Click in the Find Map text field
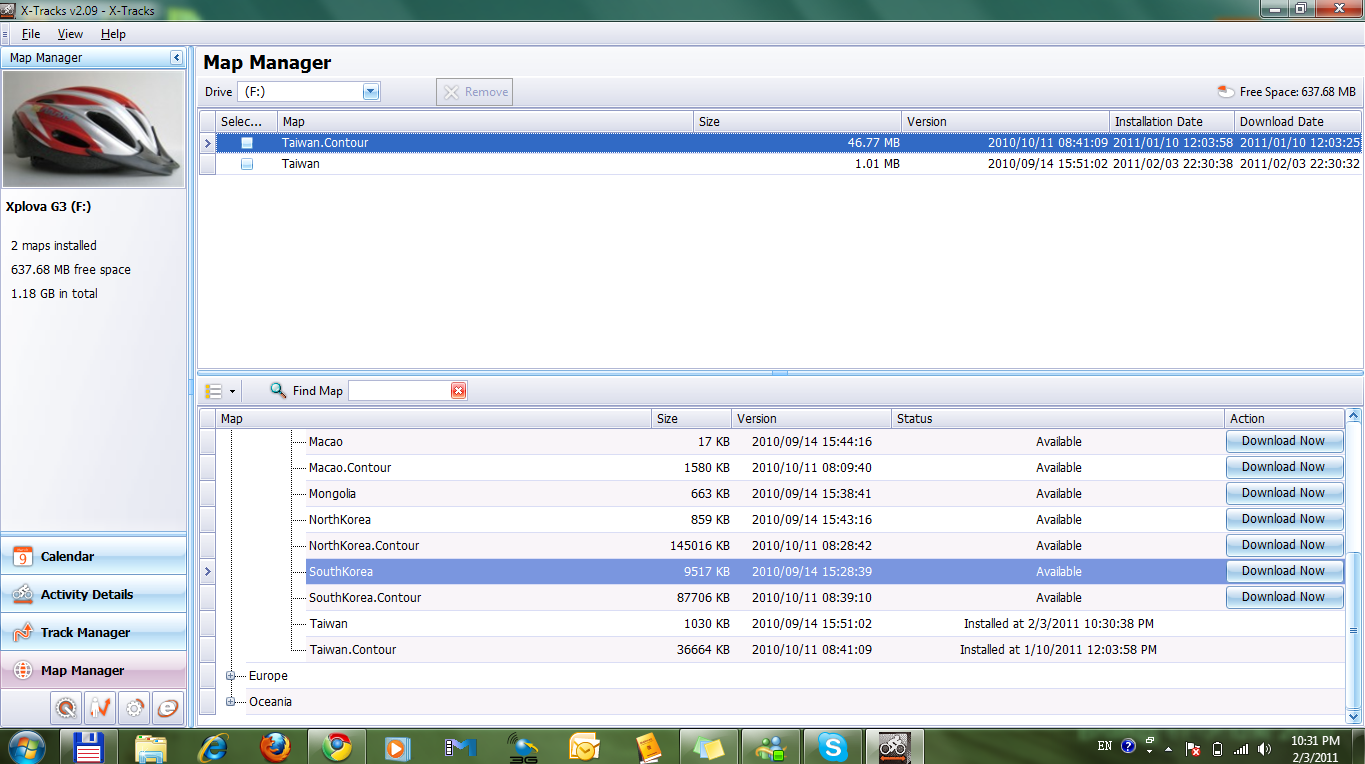Viewport: 1365px width, 764px height. point(399,391)
